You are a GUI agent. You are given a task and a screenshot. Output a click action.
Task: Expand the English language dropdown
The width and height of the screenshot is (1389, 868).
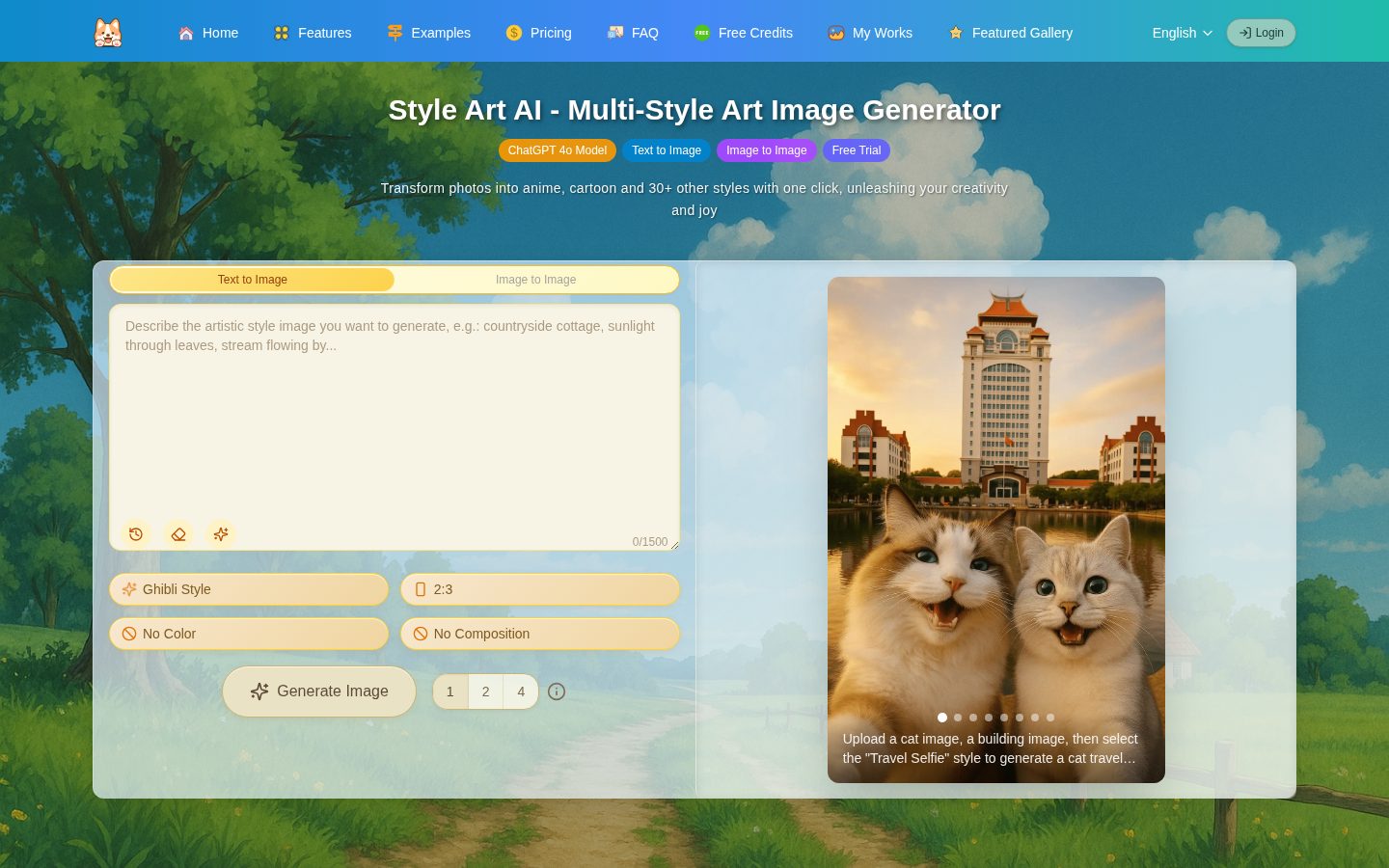coord(1183,33)
